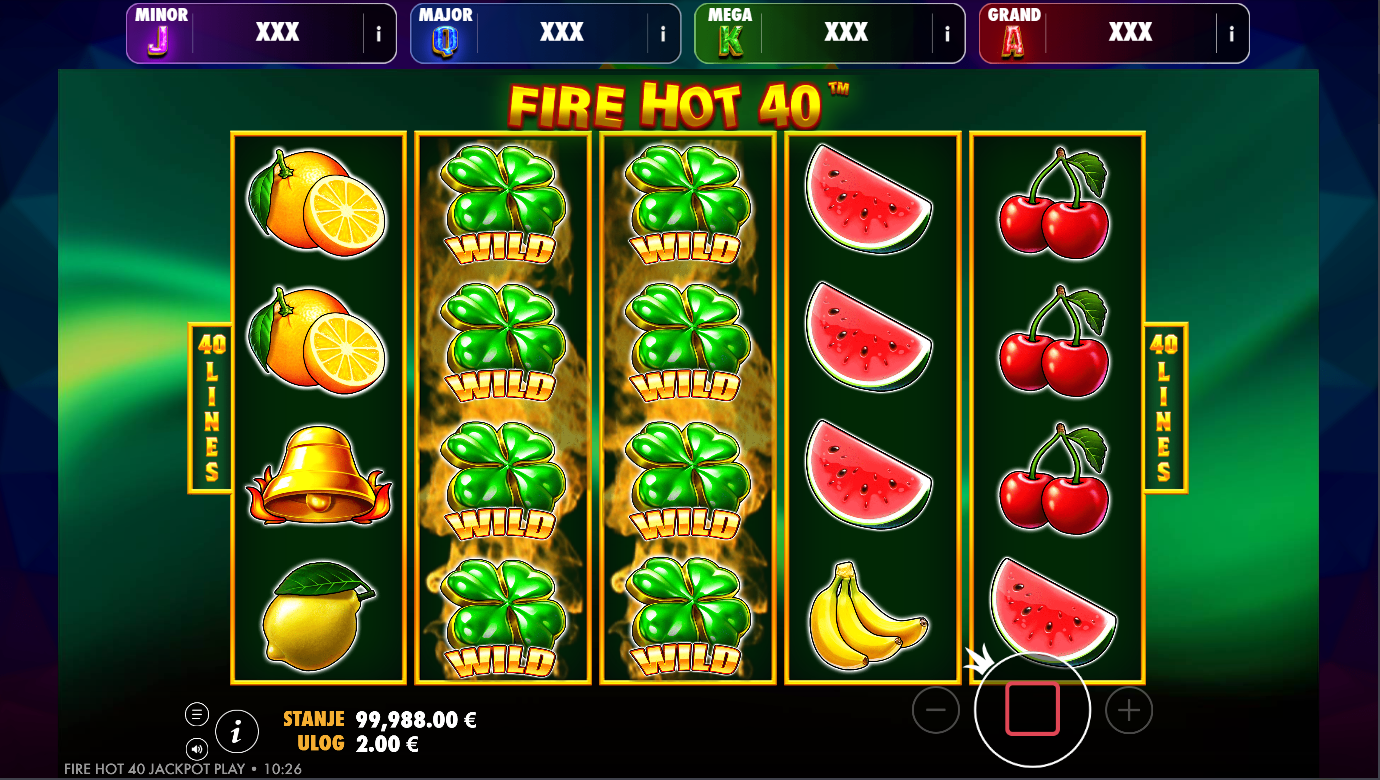The height and width of the screenshot is (780, 1380).
Task: Click the lemon symbol on reel one
Action: pos(317,614)
